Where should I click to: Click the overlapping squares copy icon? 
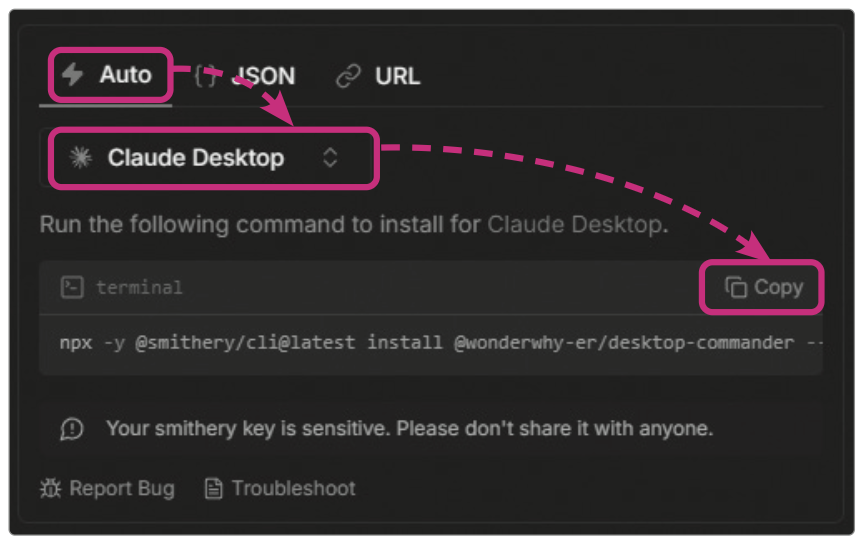click(736, 288)
